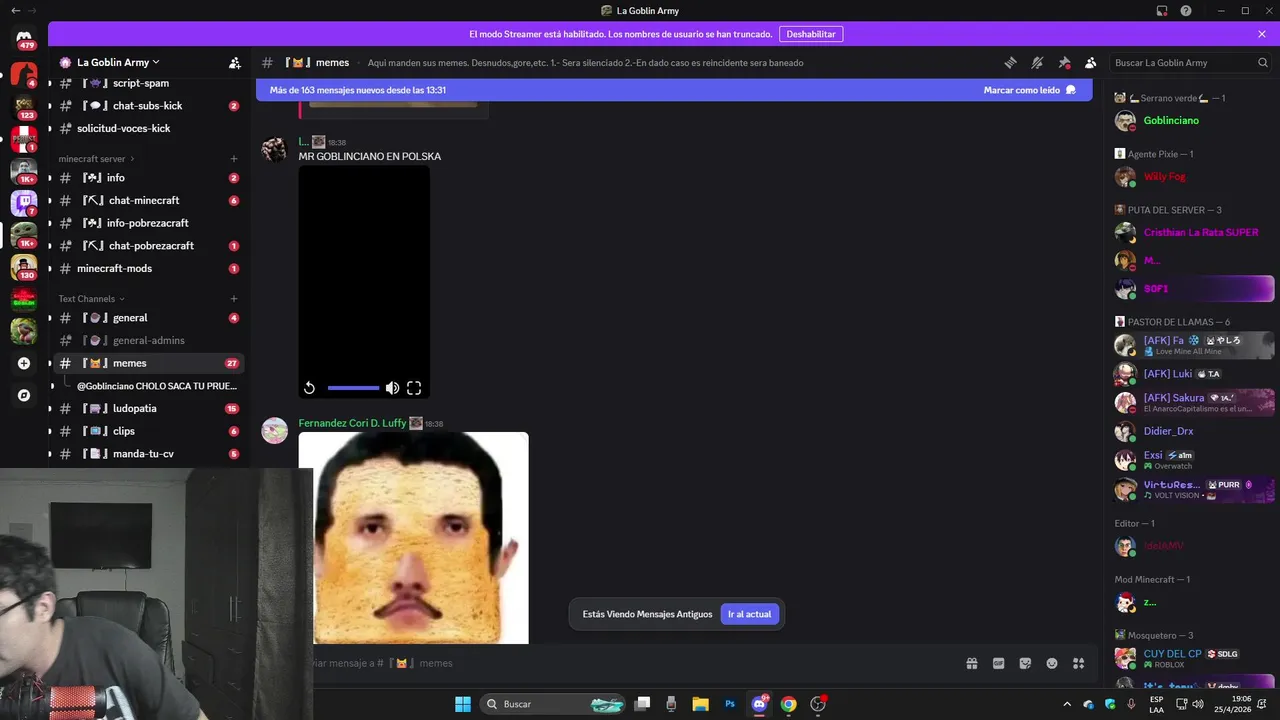
Task: Open the apps launcher in message bar
Action: (1078, 663)
